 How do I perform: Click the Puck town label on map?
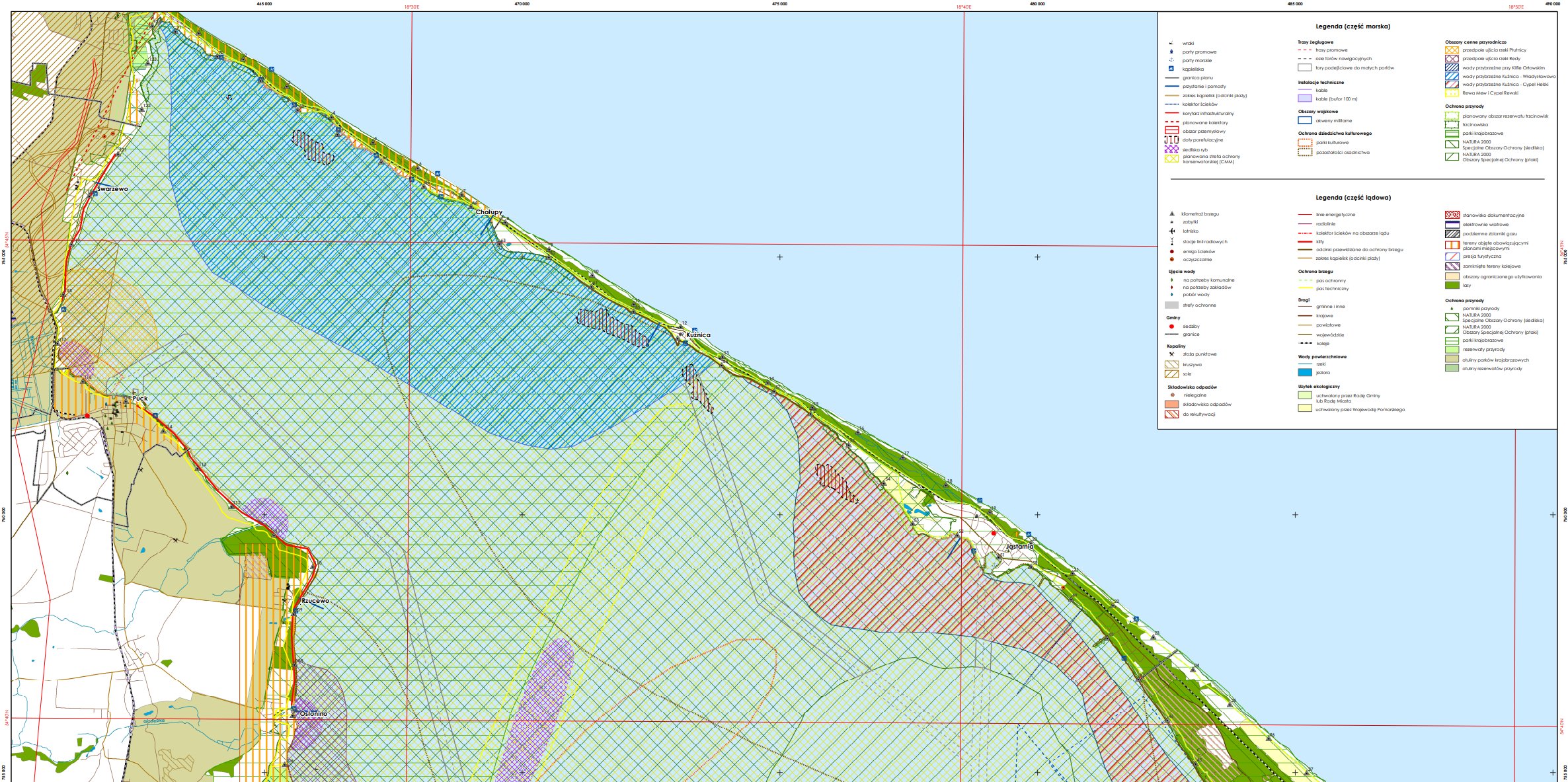pos(140,399)
